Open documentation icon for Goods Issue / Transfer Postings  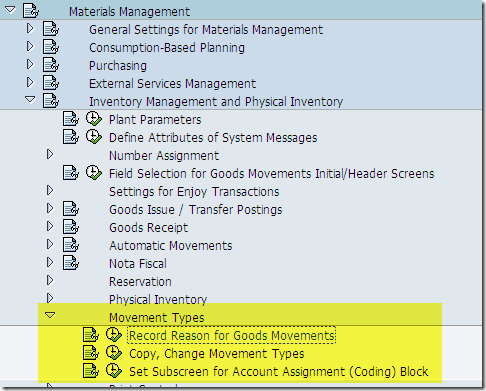(71, 209)
